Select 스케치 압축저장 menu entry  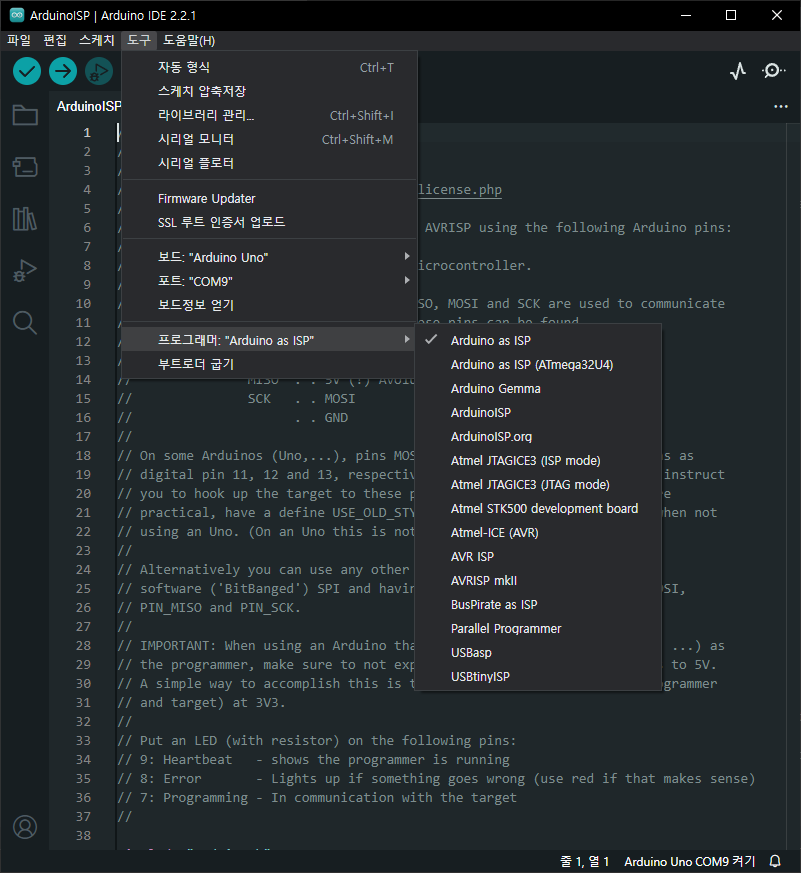pos(269,91)
